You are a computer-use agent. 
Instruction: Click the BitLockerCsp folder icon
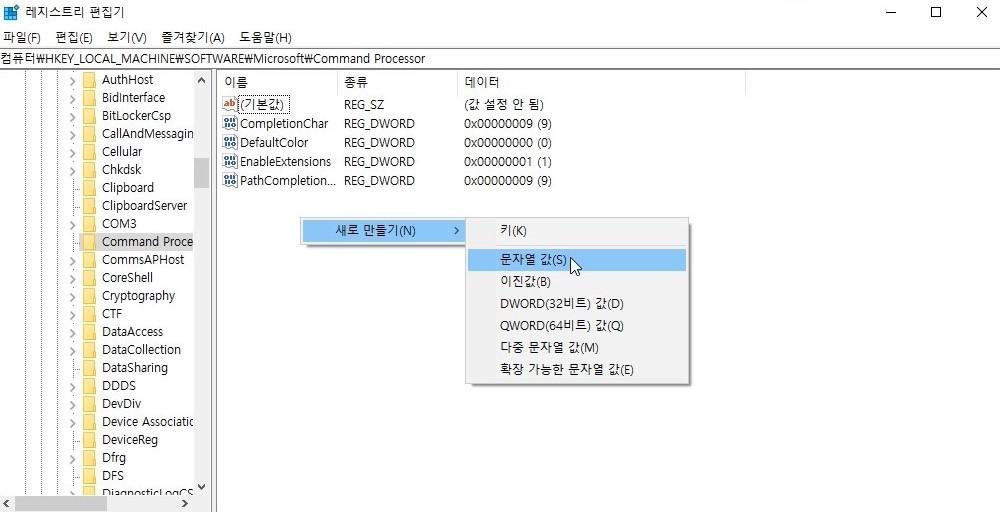pyautogui.click(x=89, y=116)
